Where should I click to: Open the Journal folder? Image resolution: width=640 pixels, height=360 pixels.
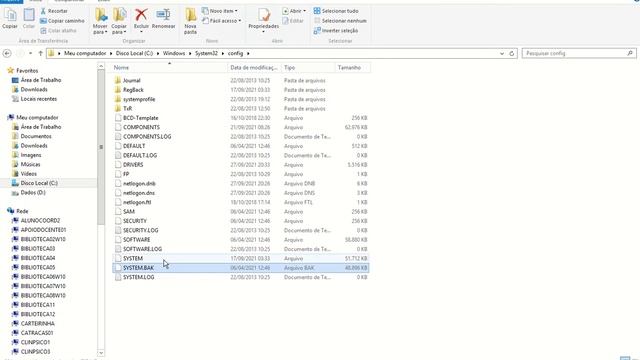click(x=131, y=80)
